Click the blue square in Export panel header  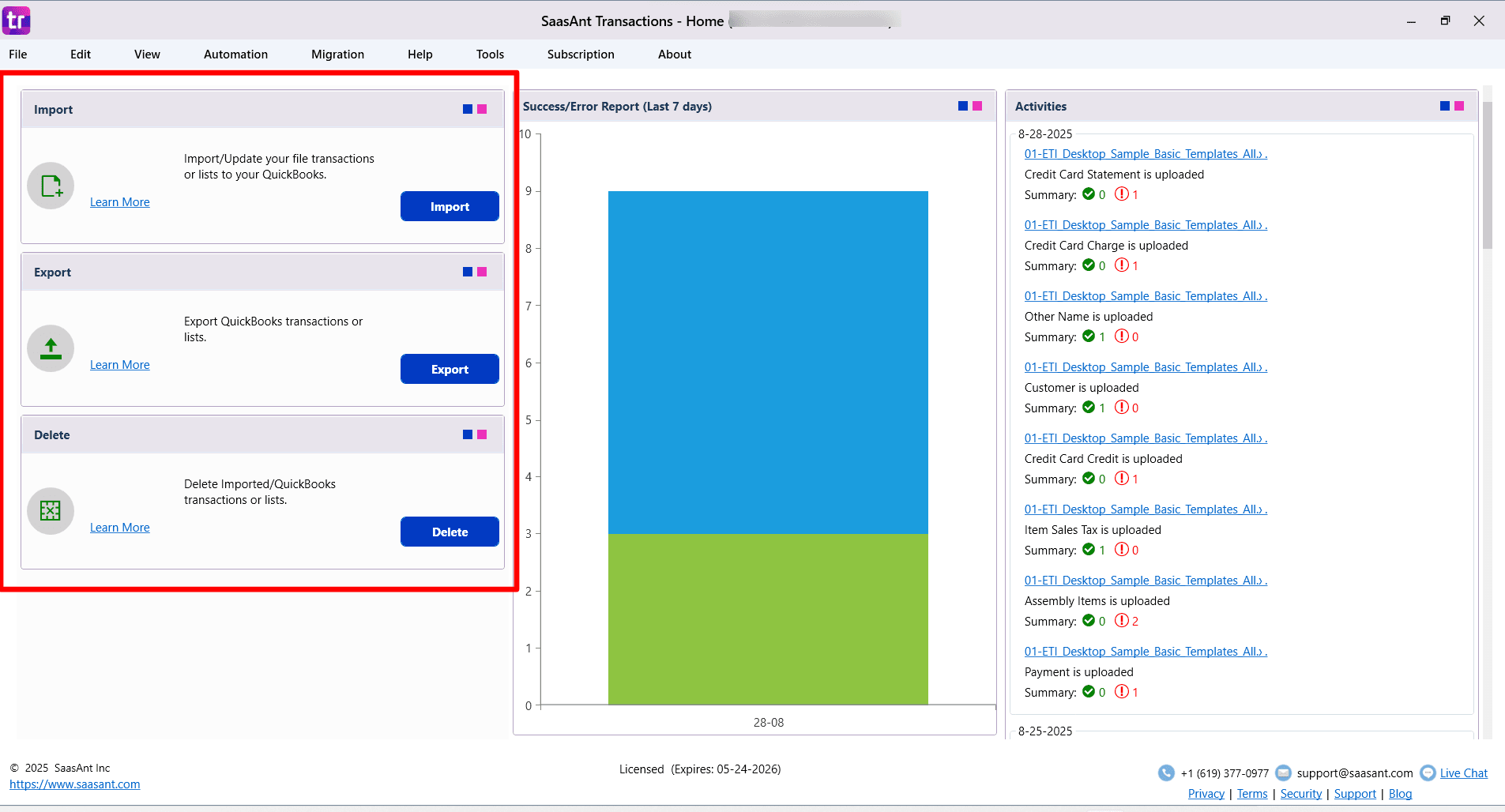pyautogui.click(x=468, y=272)
